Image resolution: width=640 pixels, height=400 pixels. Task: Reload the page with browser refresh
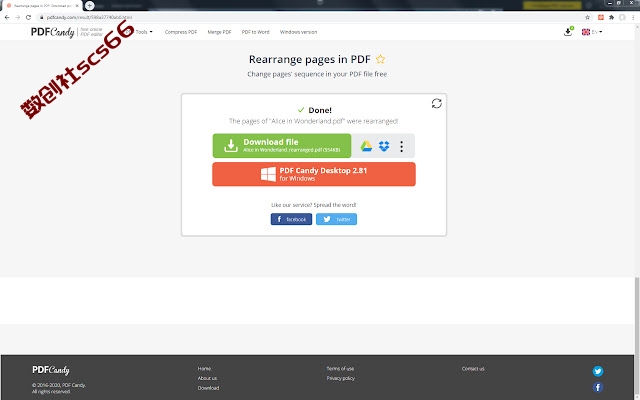(x=28, y=17)
